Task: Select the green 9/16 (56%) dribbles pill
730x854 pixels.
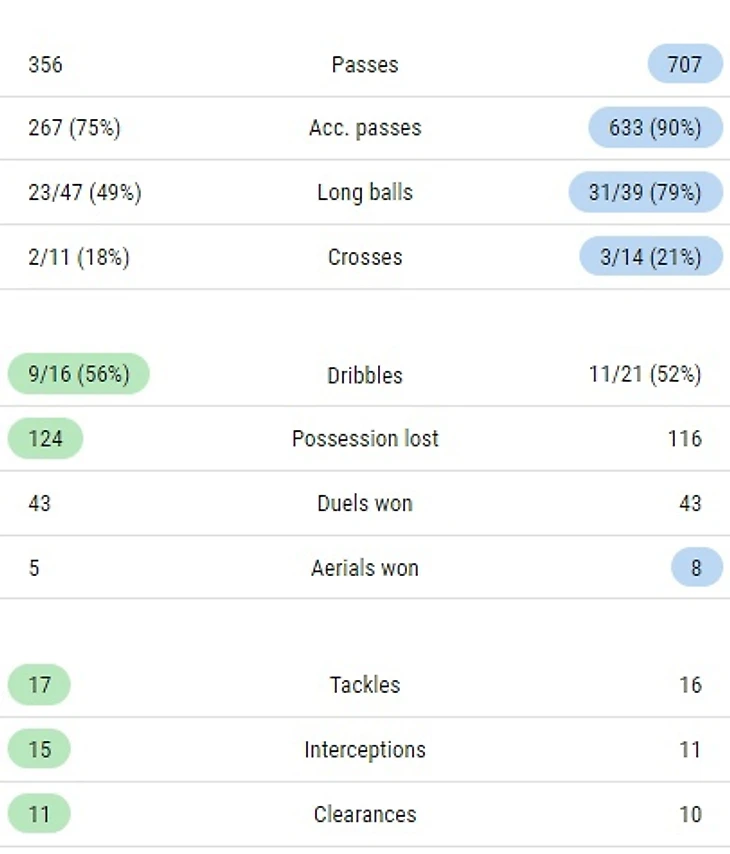Action: click(x=79, y=374)
